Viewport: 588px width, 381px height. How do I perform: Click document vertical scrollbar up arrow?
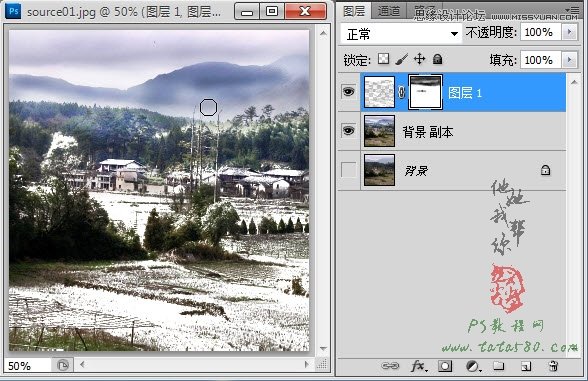(x=323, y=33)
